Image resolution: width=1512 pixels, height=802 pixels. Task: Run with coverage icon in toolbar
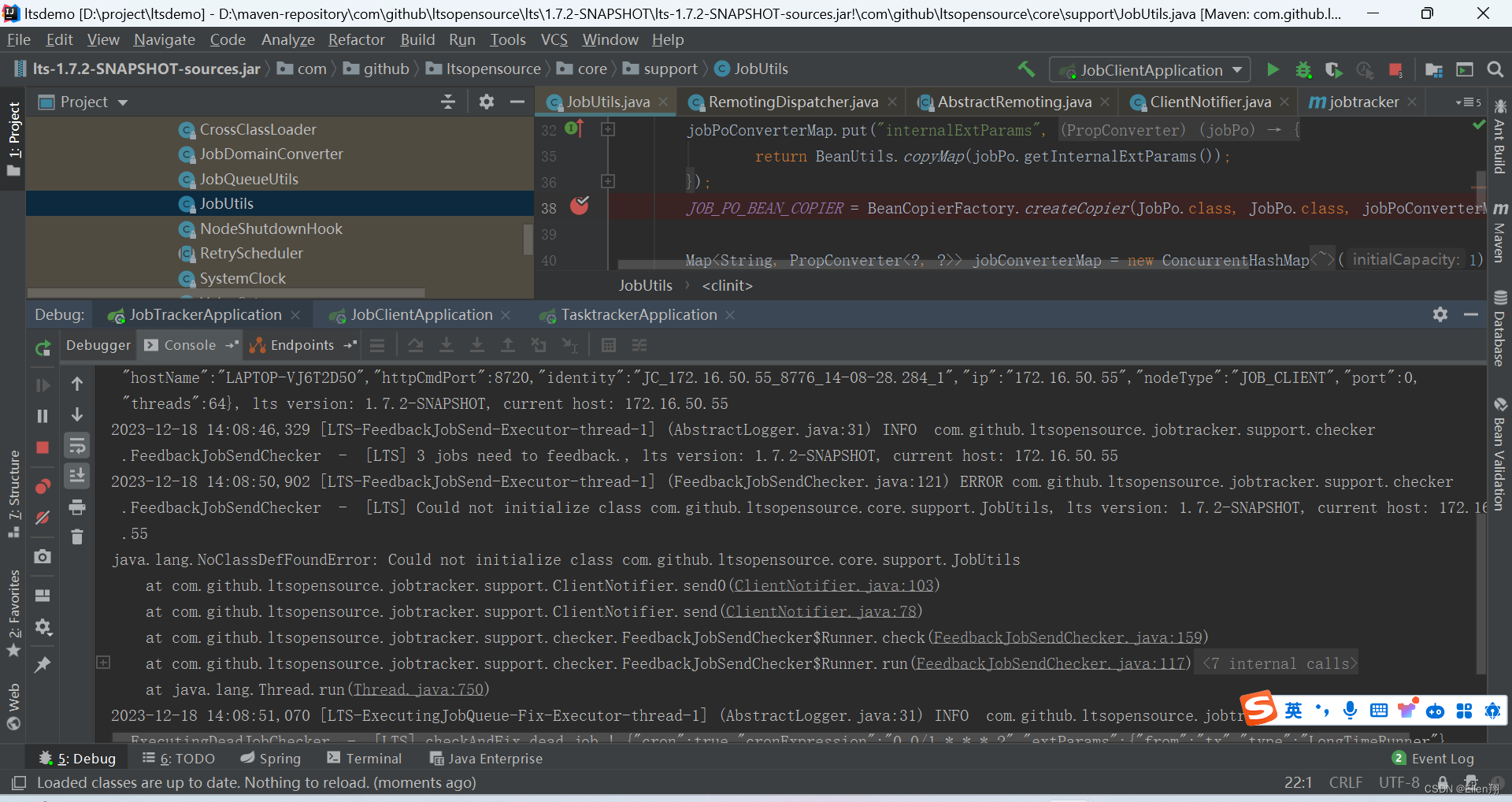(x=1333, y=69)
